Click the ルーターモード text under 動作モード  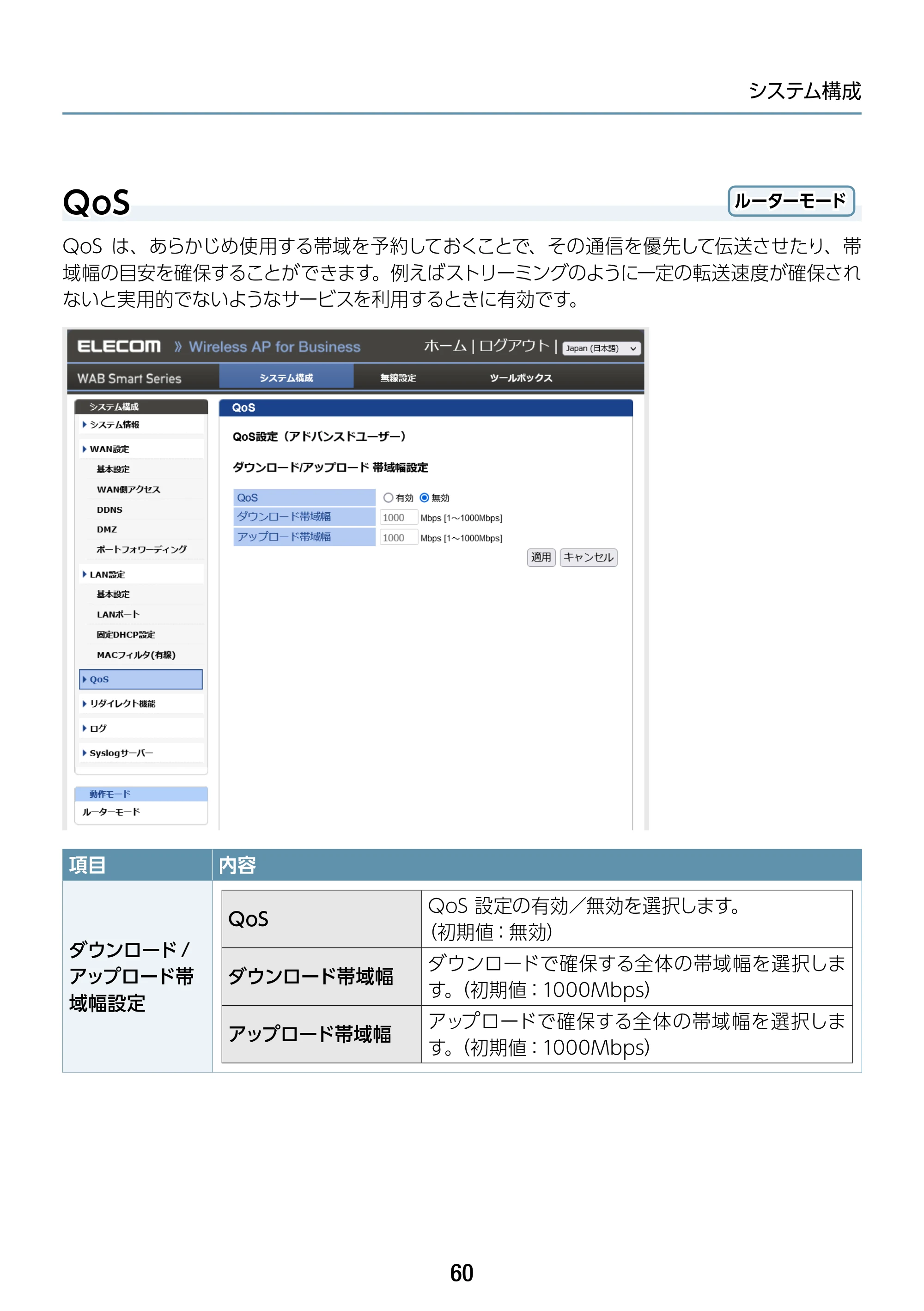point(111,811)
